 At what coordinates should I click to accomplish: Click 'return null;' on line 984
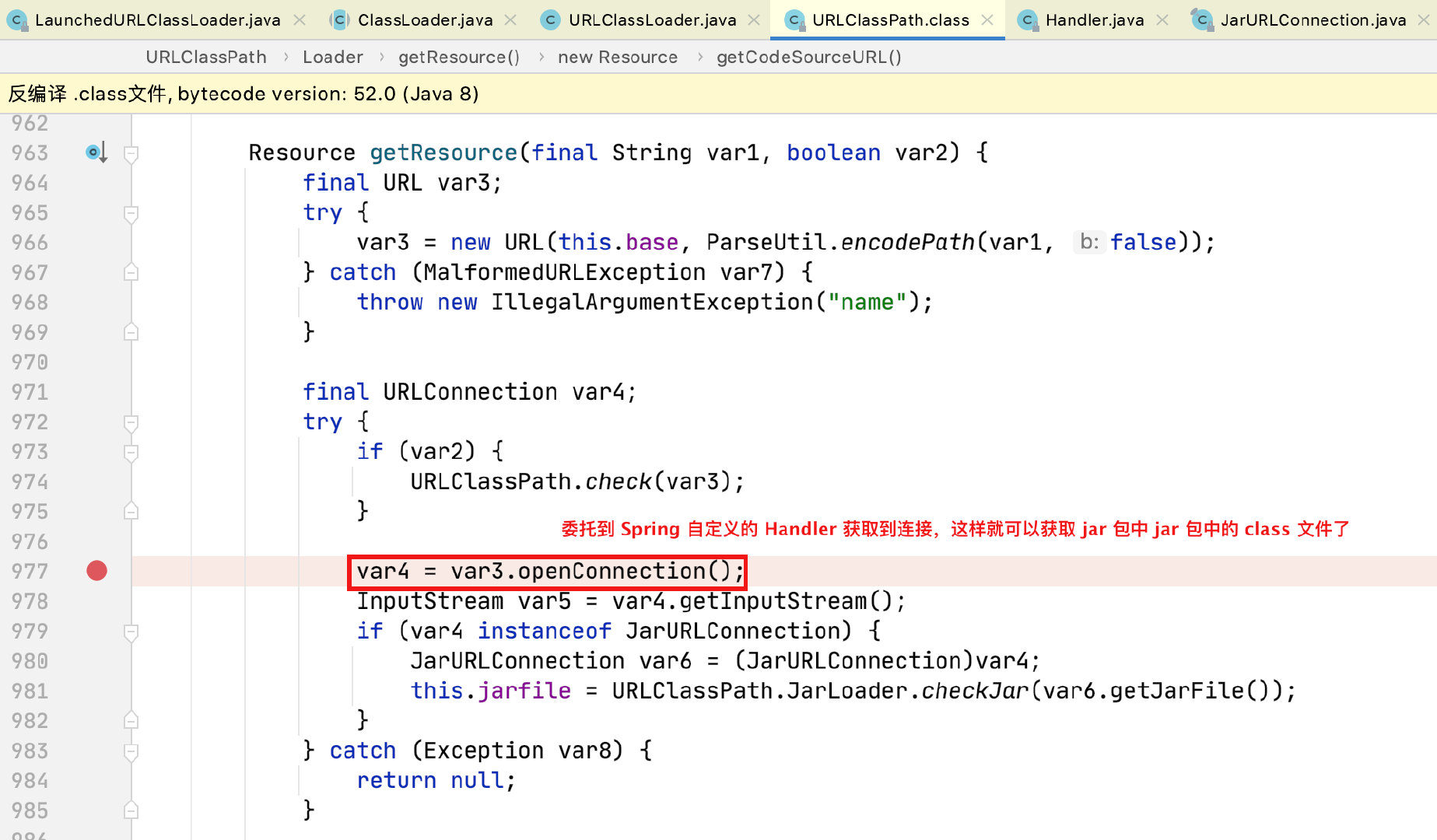[436, 780]
